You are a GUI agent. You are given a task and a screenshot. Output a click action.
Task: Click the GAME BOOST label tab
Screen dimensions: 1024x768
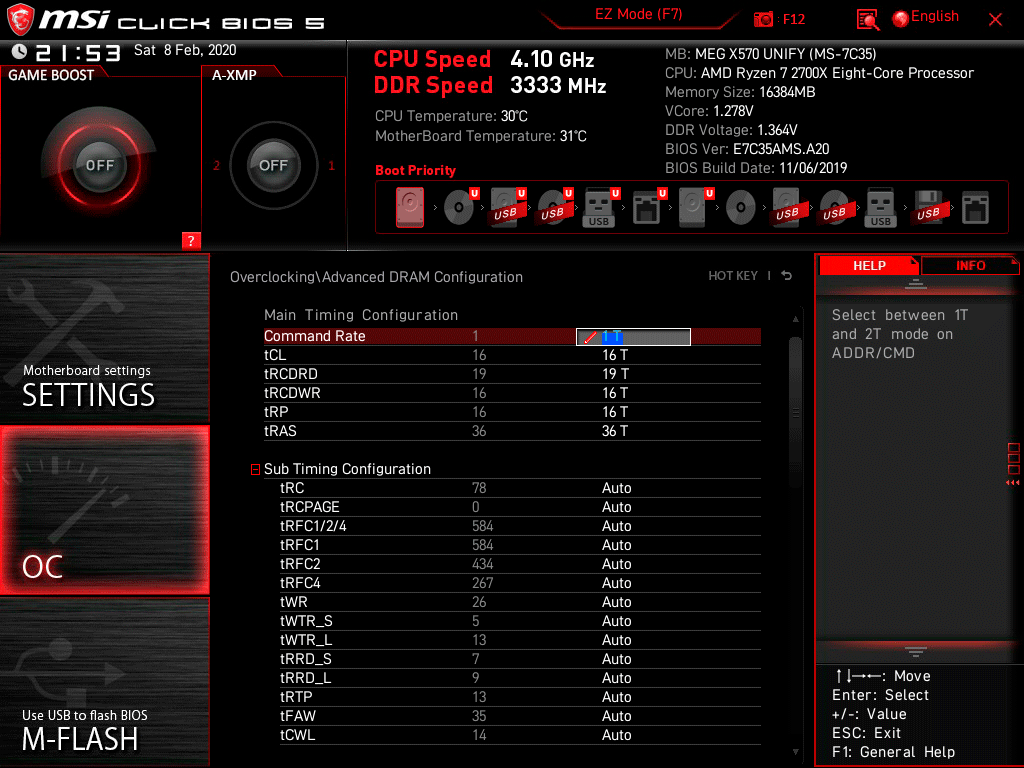click(x=51, y=75)
